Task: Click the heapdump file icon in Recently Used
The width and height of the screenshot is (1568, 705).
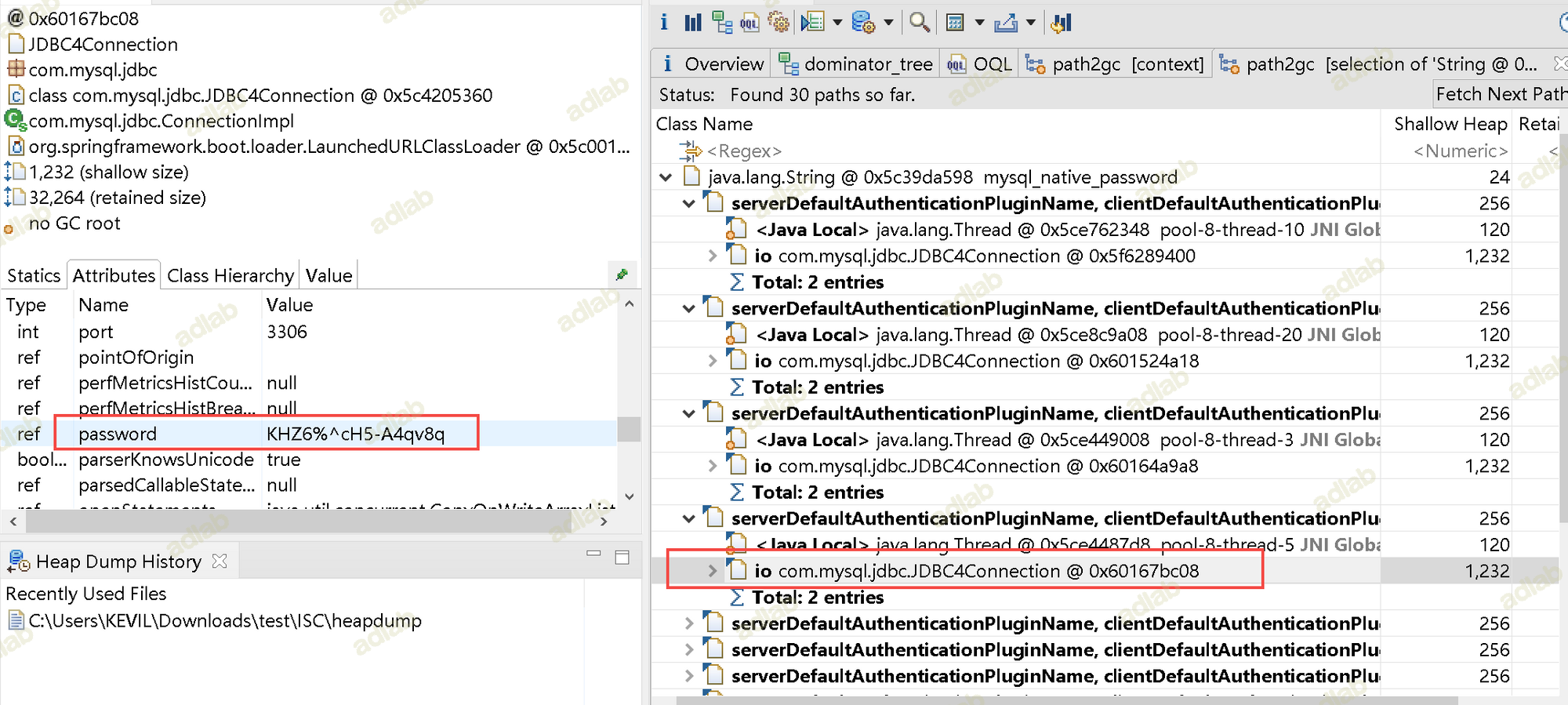Action: [x=15, y=621]
